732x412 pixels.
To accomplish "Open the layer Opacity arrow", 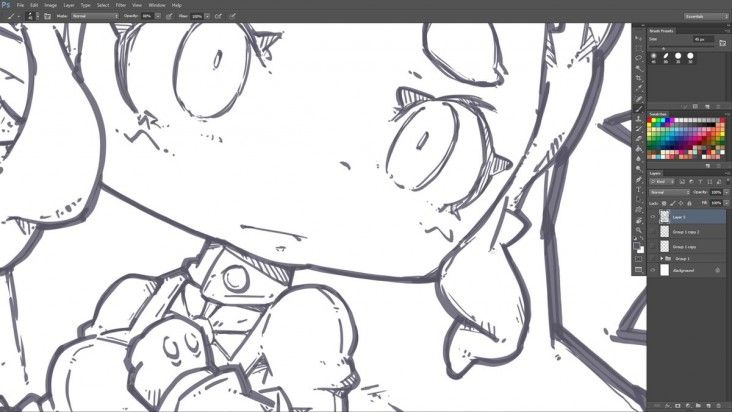I will [x=726, y=192].
